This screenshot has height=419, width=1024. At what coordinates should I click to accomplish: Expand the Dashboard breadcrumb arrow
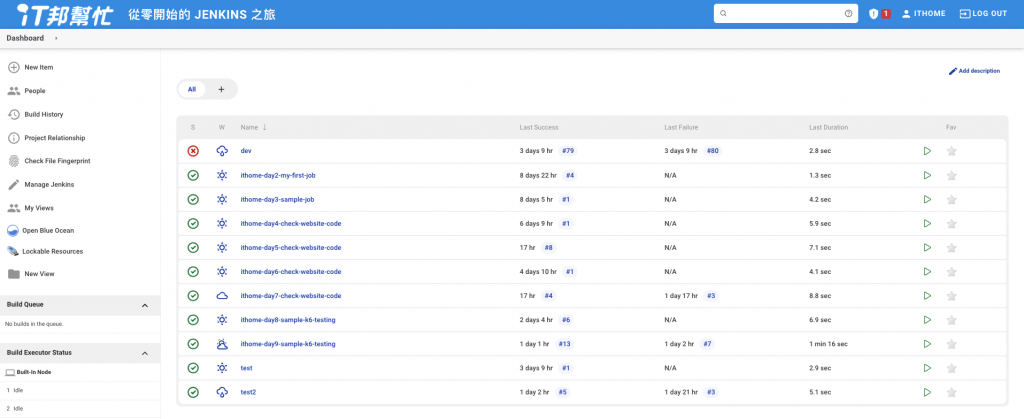[56, 39]
